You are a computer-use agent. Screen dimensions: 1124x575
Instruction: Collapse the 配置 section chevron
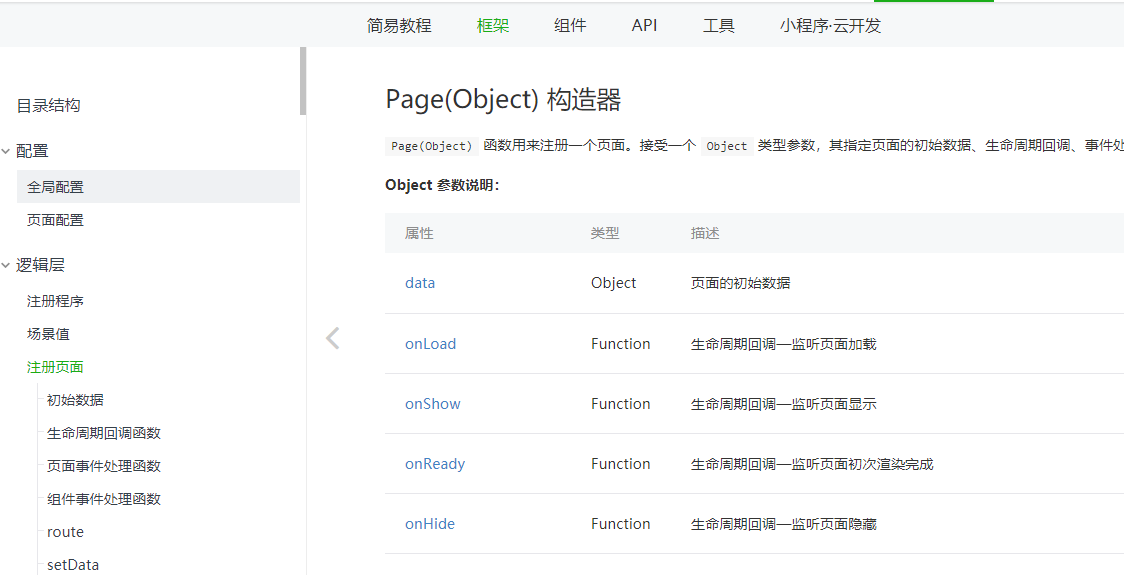[x=6, y=151]
